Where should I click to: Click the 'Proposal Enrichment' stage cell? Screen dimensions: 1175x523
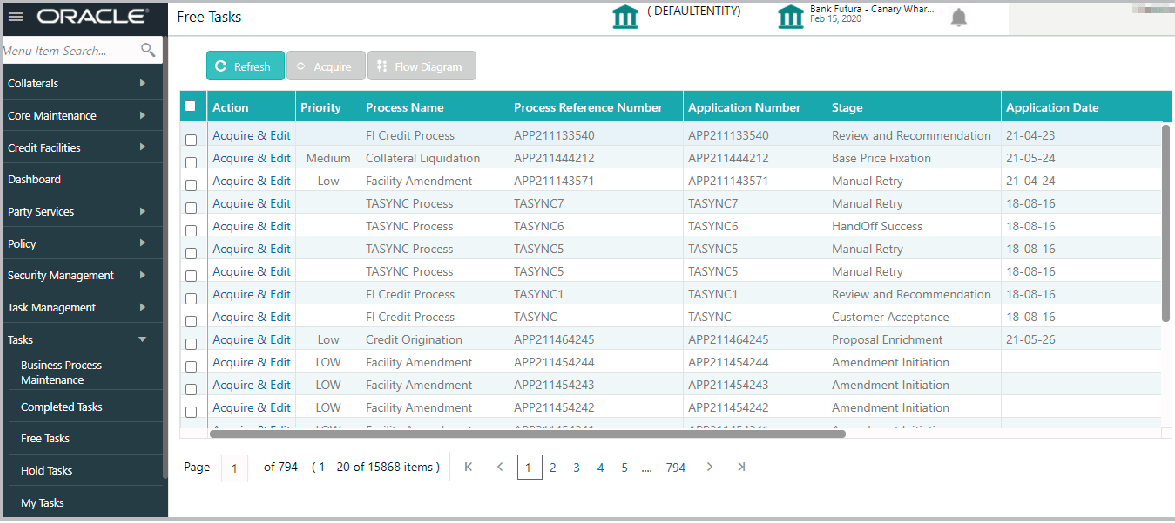point(887,339)
